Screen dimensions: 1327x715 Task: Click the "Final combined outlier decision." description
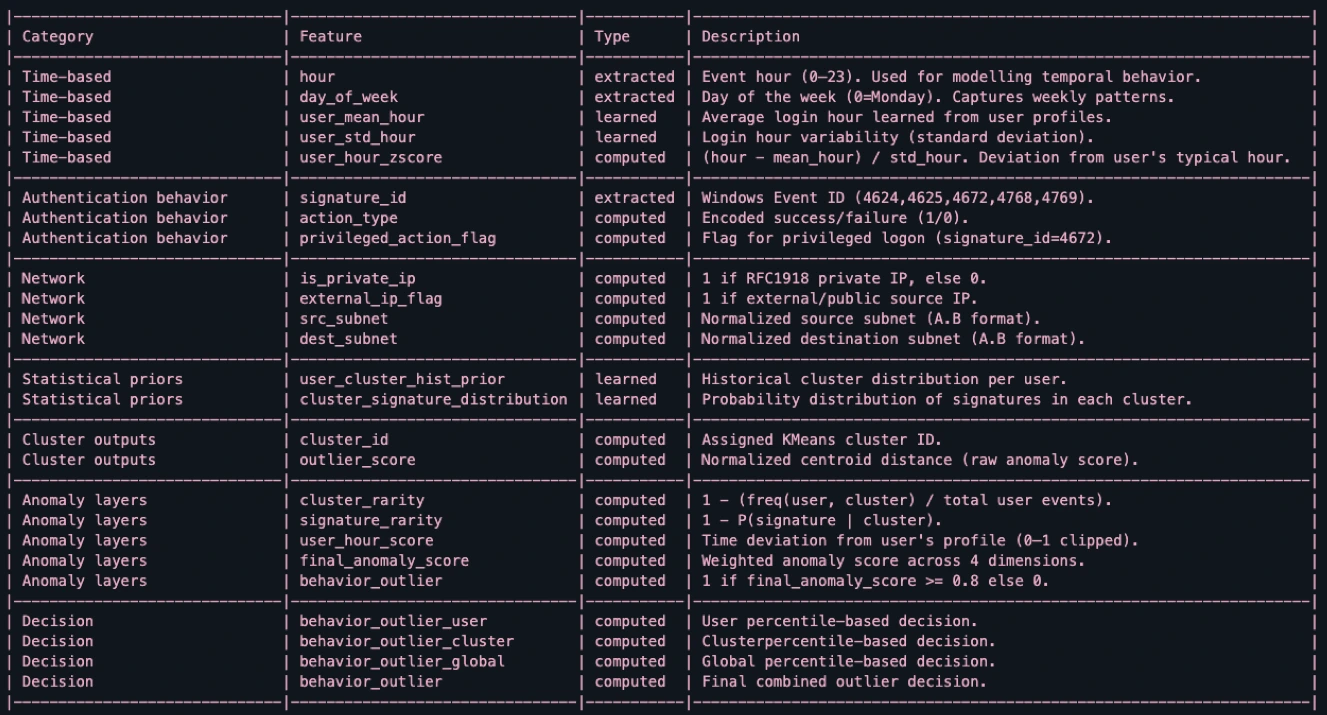pos(844,682)
